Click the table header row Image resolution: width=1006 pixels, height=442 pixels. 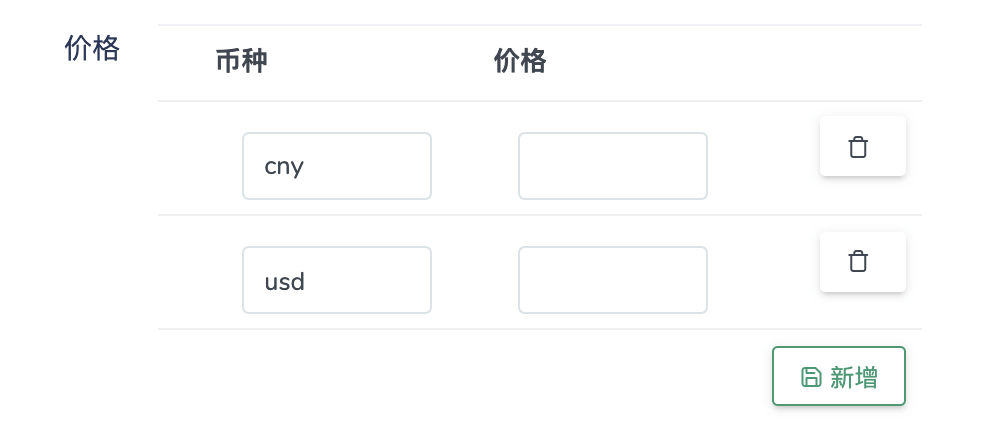tap(700, 62)
